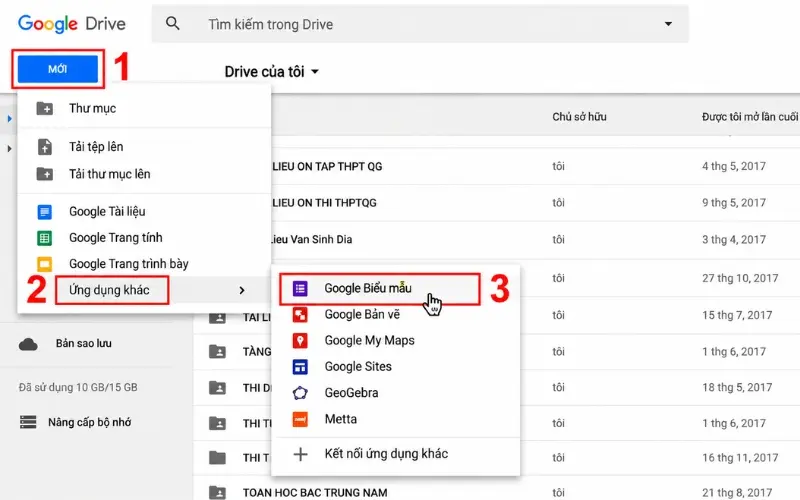
Task: Choose Google Tài liệu from the menu
Action: coord(144,212)
